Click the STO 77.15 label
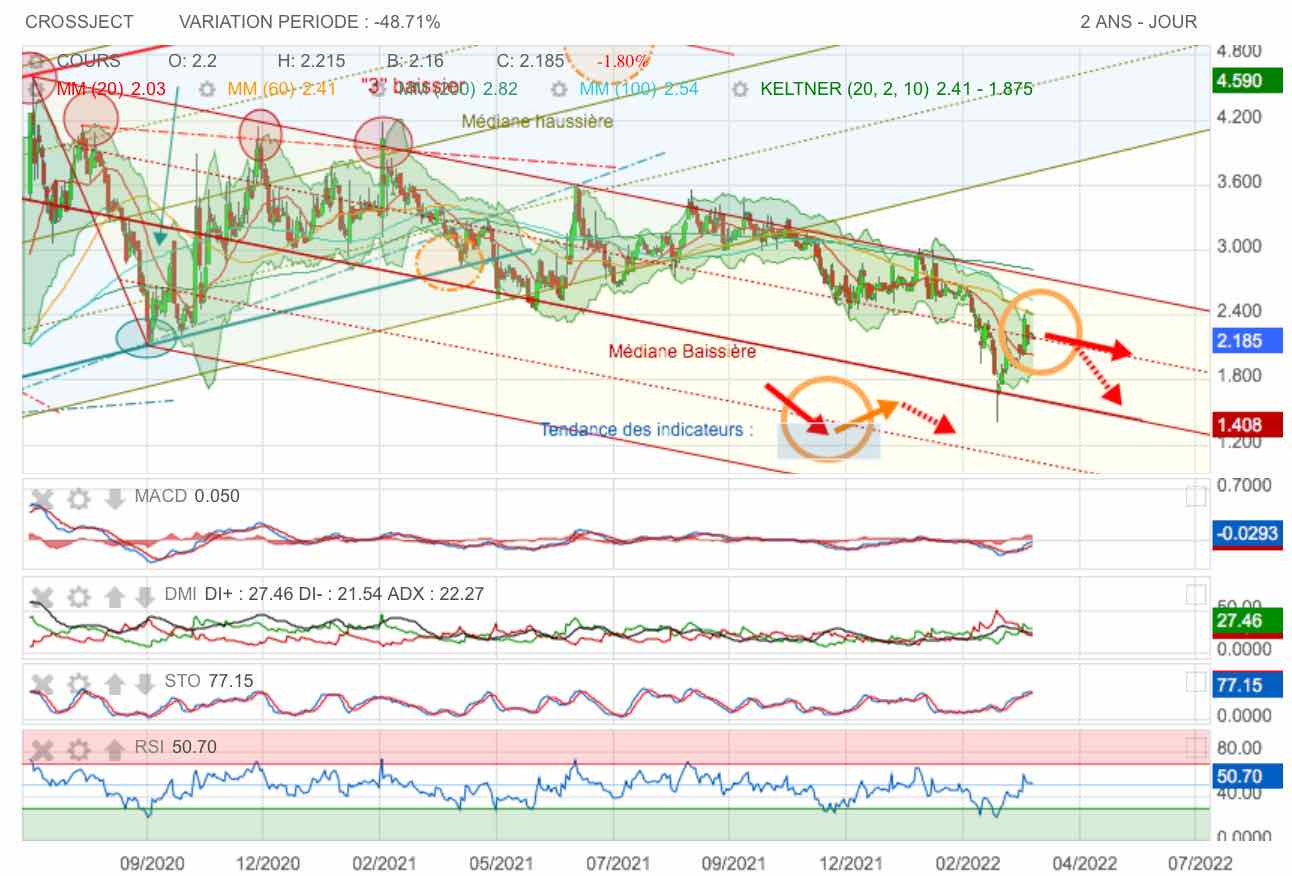 209,681
